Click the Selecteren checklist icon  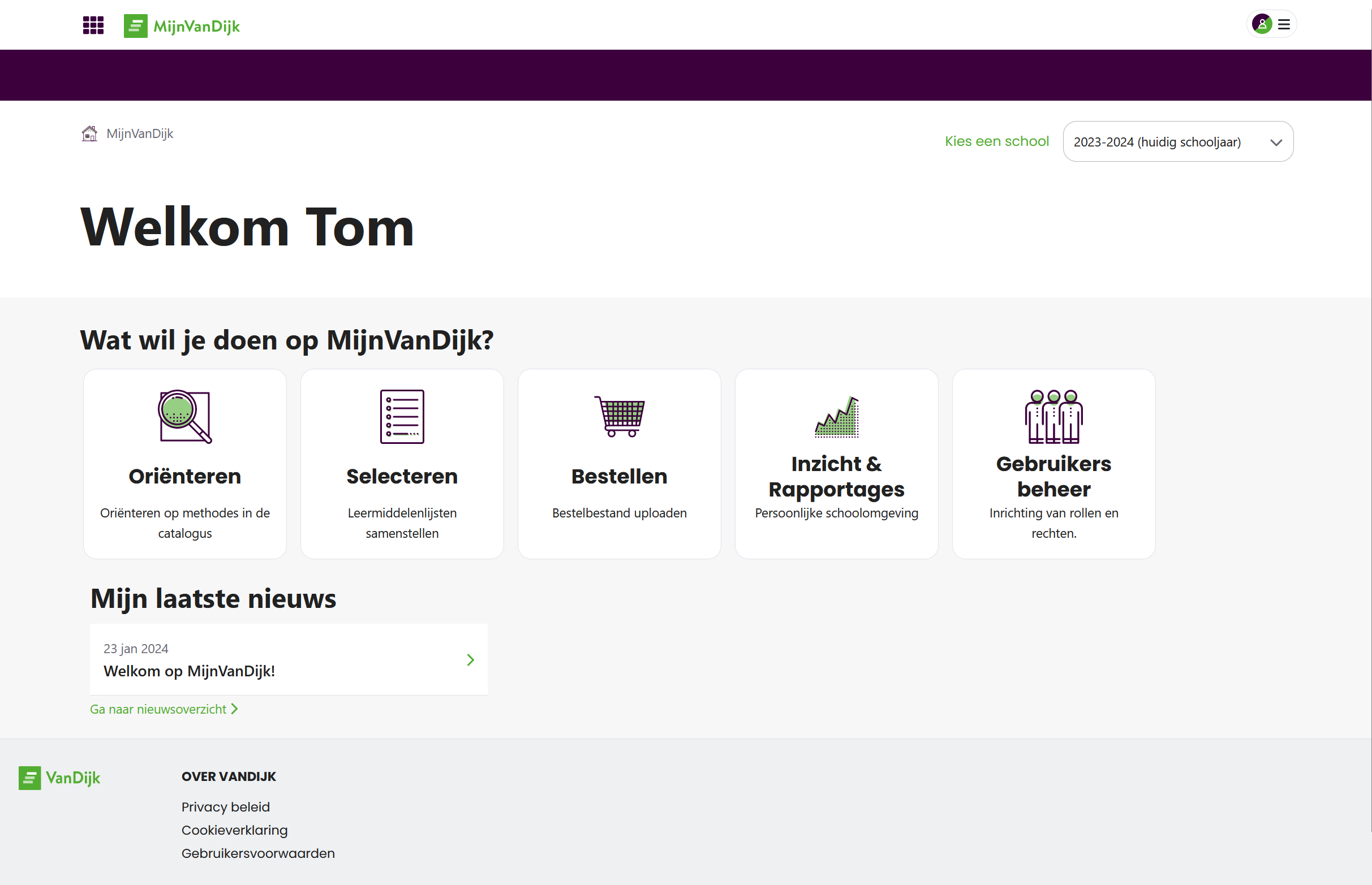point(402,417)
